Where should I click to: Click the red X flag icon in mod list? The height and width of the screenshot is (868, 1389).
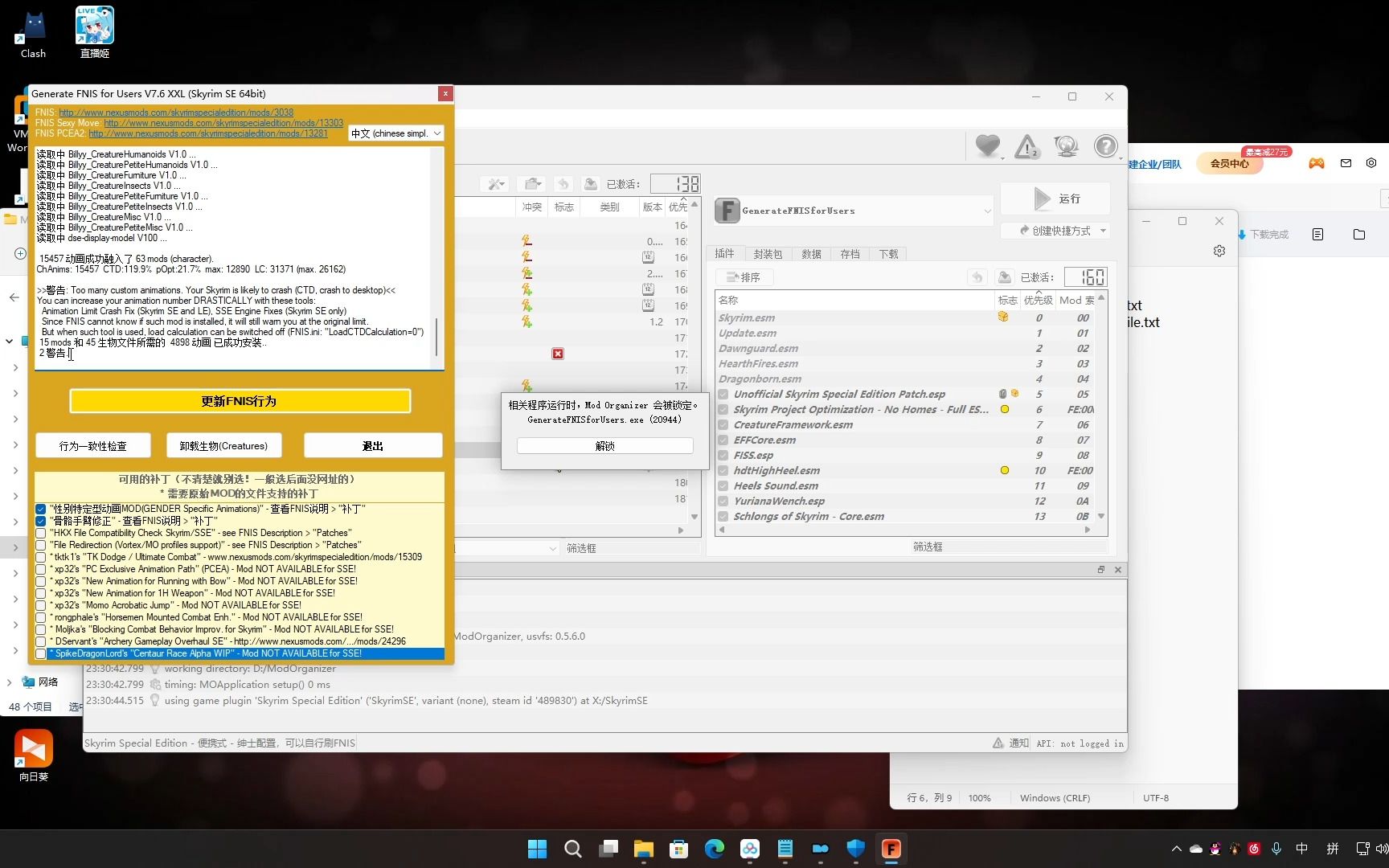(558, 354)
